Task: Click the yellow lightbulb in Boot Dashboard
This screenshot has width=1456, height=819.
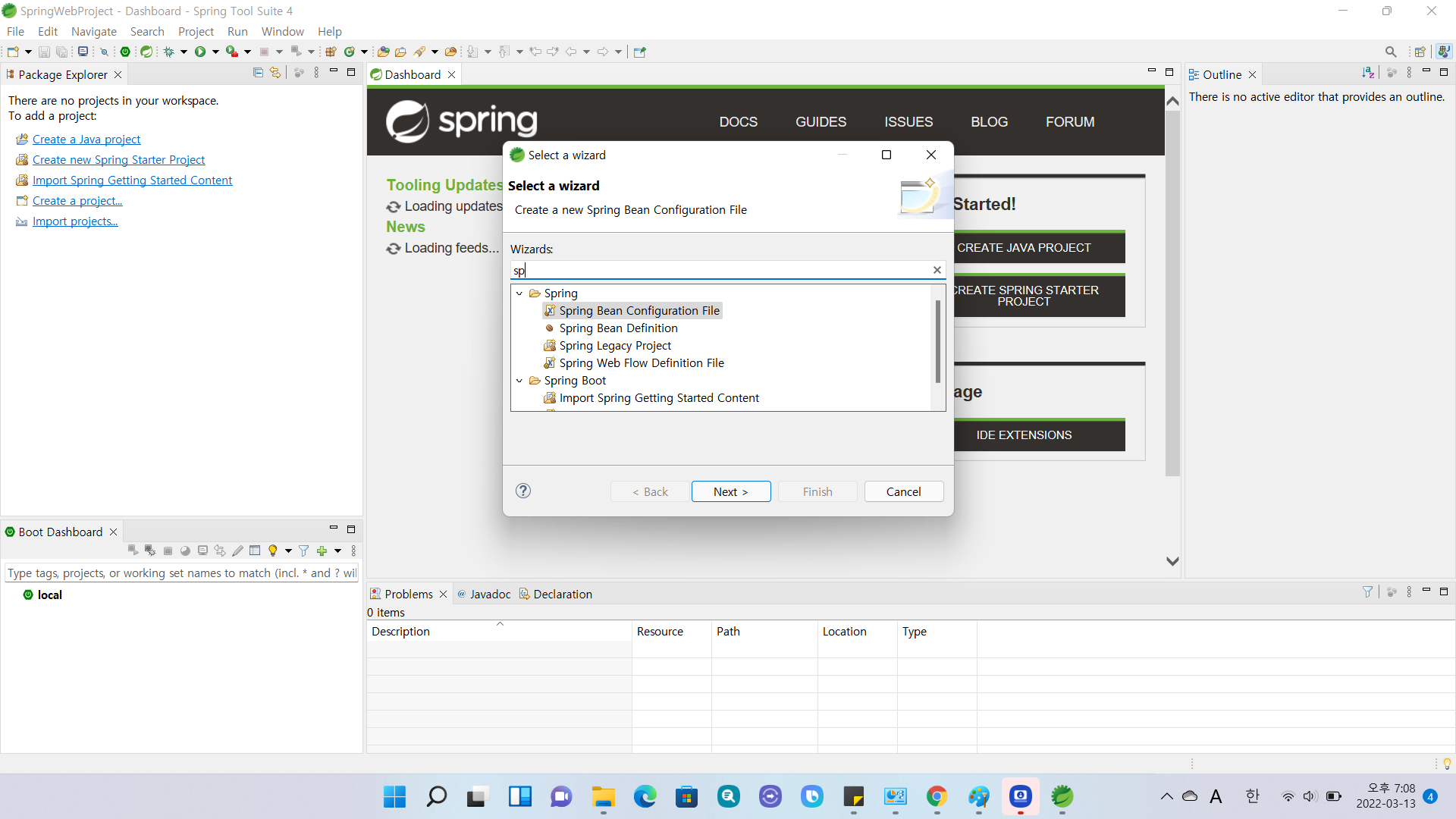Action: click(273, 551)
